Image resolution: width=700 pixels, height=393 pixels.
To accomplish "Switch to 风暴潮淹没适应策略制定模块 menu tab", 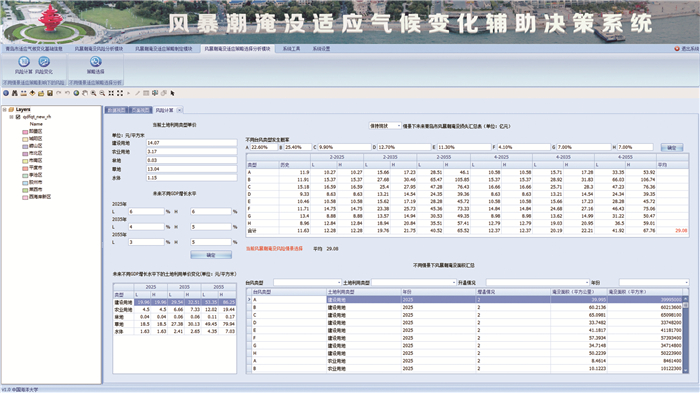I will pos(164,49).
